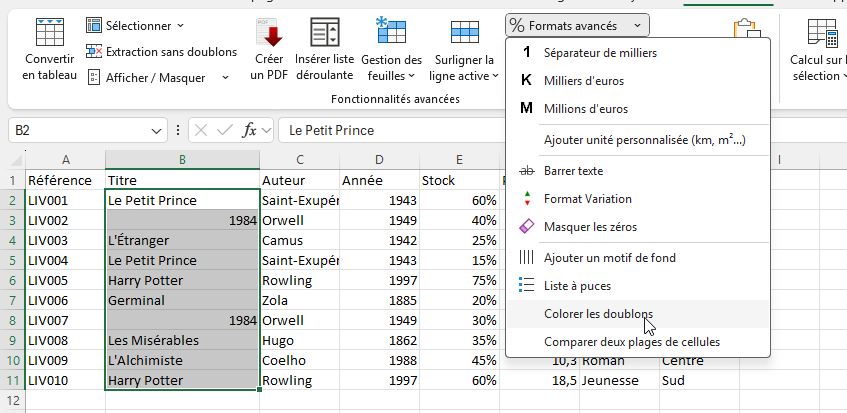Click the Convertir en tableau icon

point(50,32)
